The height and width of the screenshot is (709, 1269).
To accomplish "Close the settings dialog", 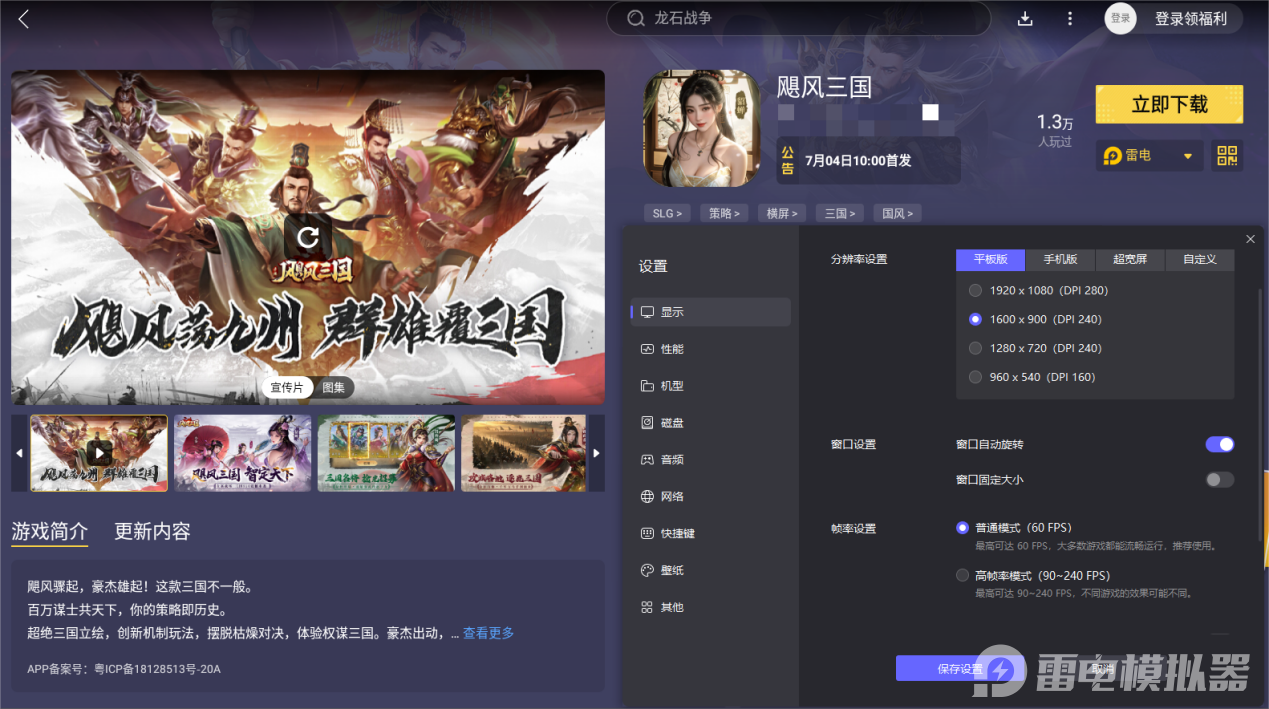I will coord(1250,239).
